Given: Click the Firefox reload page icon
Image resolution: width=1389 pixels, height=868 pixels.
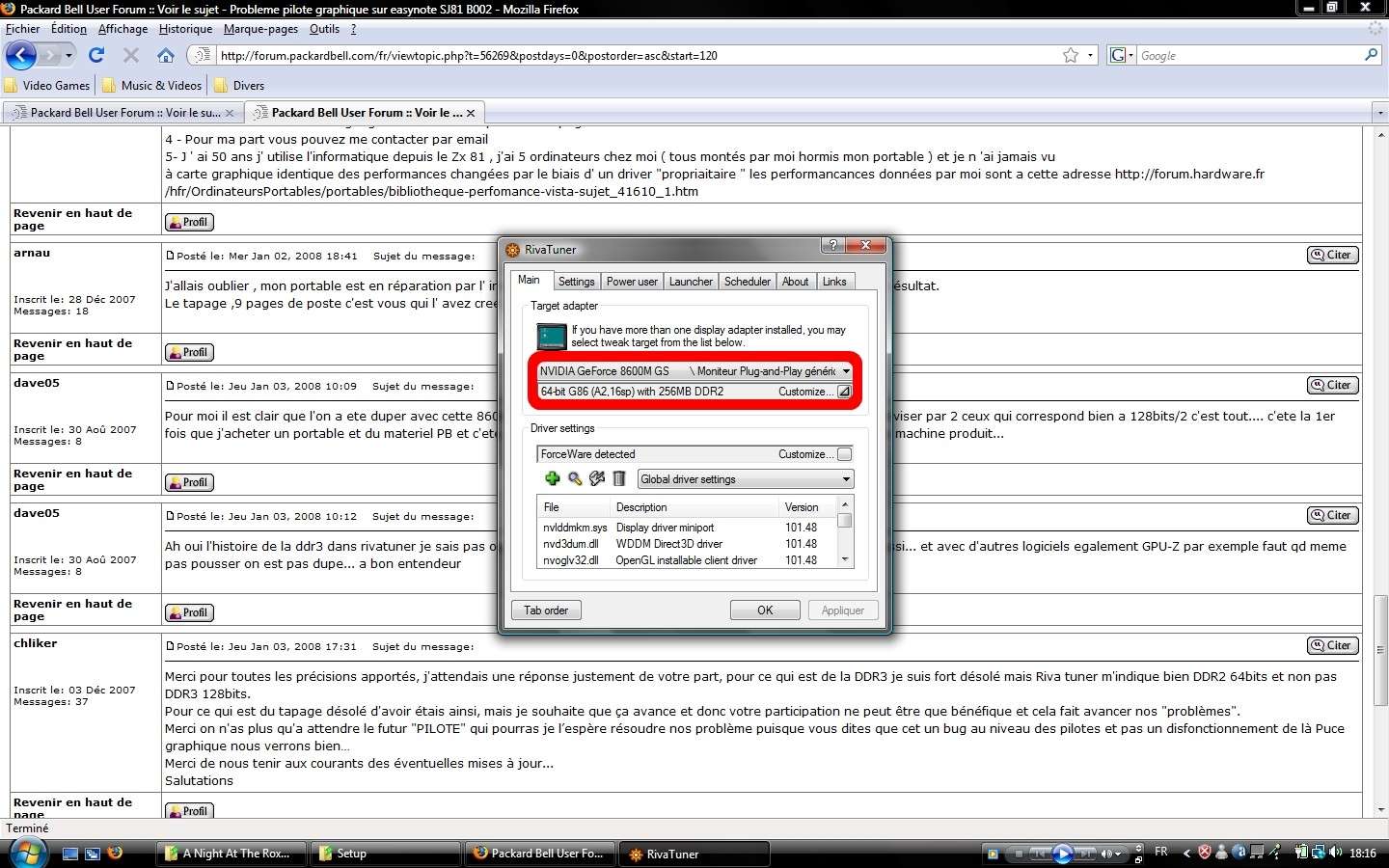Looking at the screenshot, I should coord(96,55).
